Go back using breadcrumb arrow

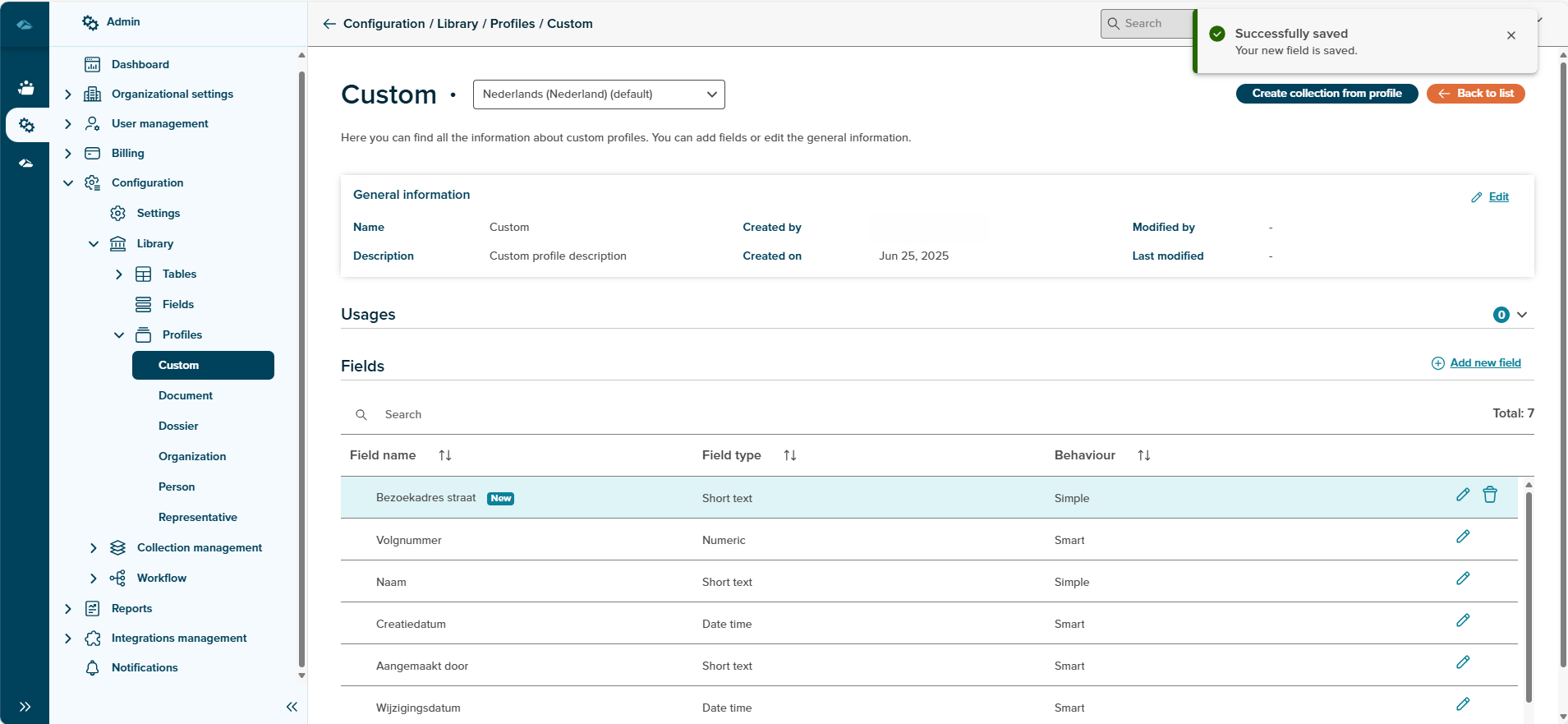tap(329, 24)
